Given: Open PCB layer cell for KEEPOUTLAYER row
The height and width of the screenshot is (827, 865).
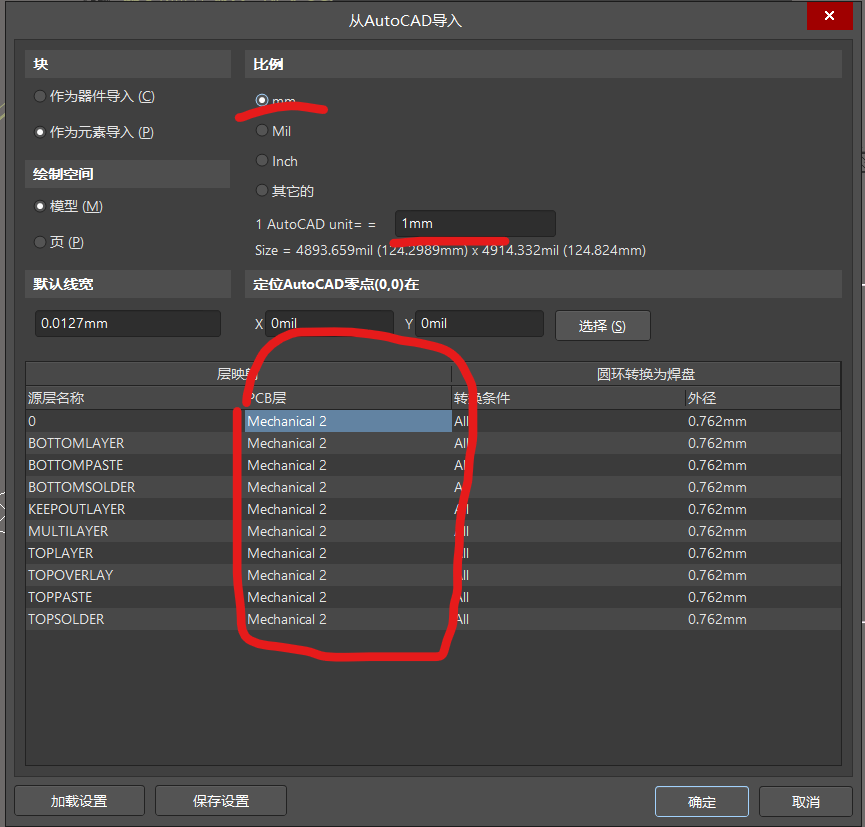Looking at the screenshot, I should tap(348, 509).
